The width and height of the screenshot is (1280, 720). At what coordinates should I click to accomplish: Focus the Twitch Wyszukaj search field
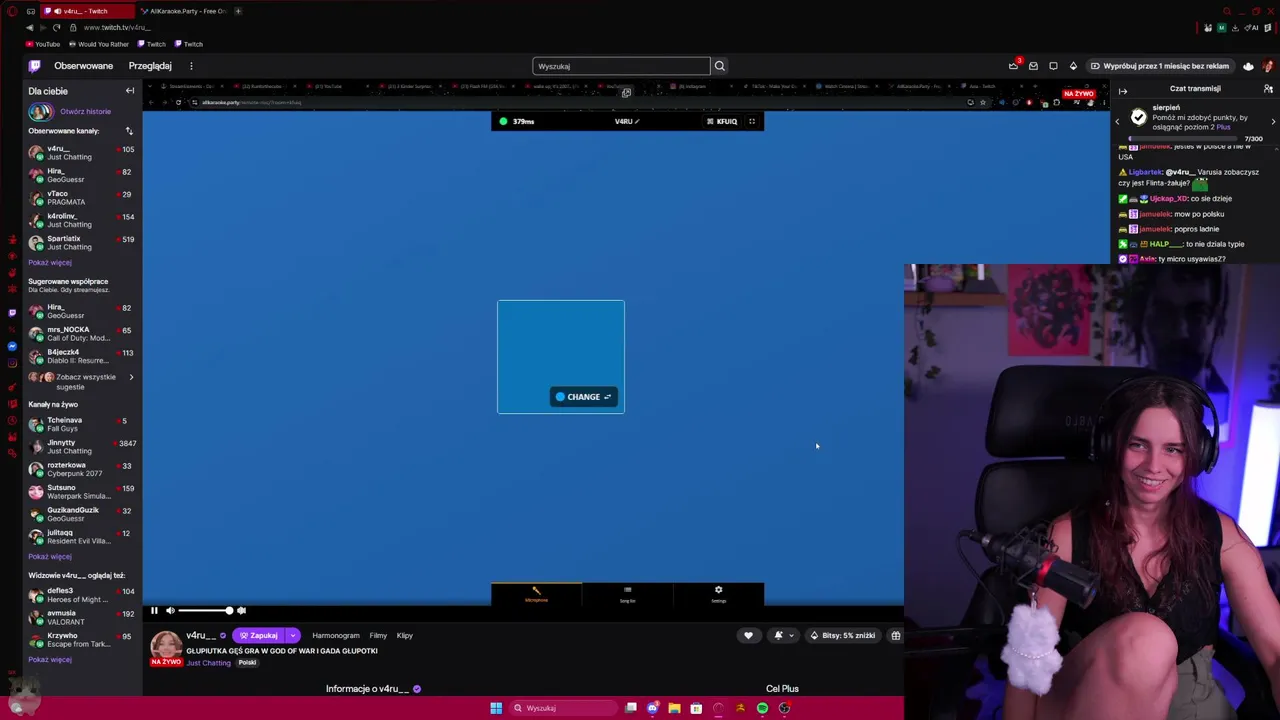(x=621, y=66)
